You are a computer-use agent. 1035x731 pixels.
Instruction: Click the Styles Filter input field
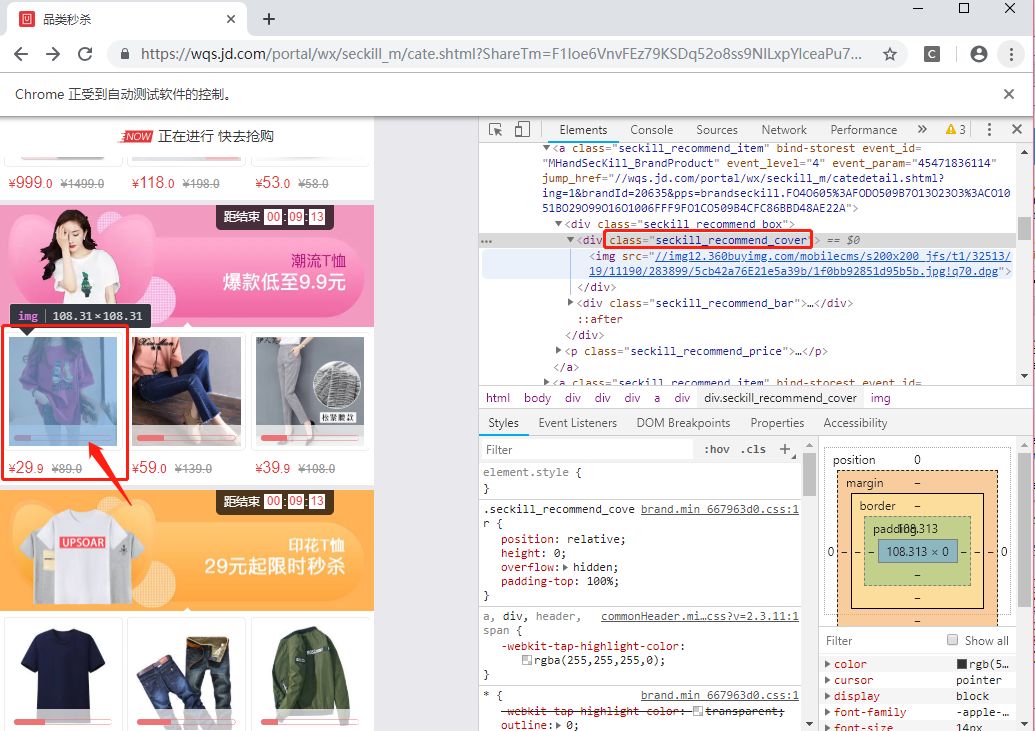pyautogui.click(x=587, y=450)
